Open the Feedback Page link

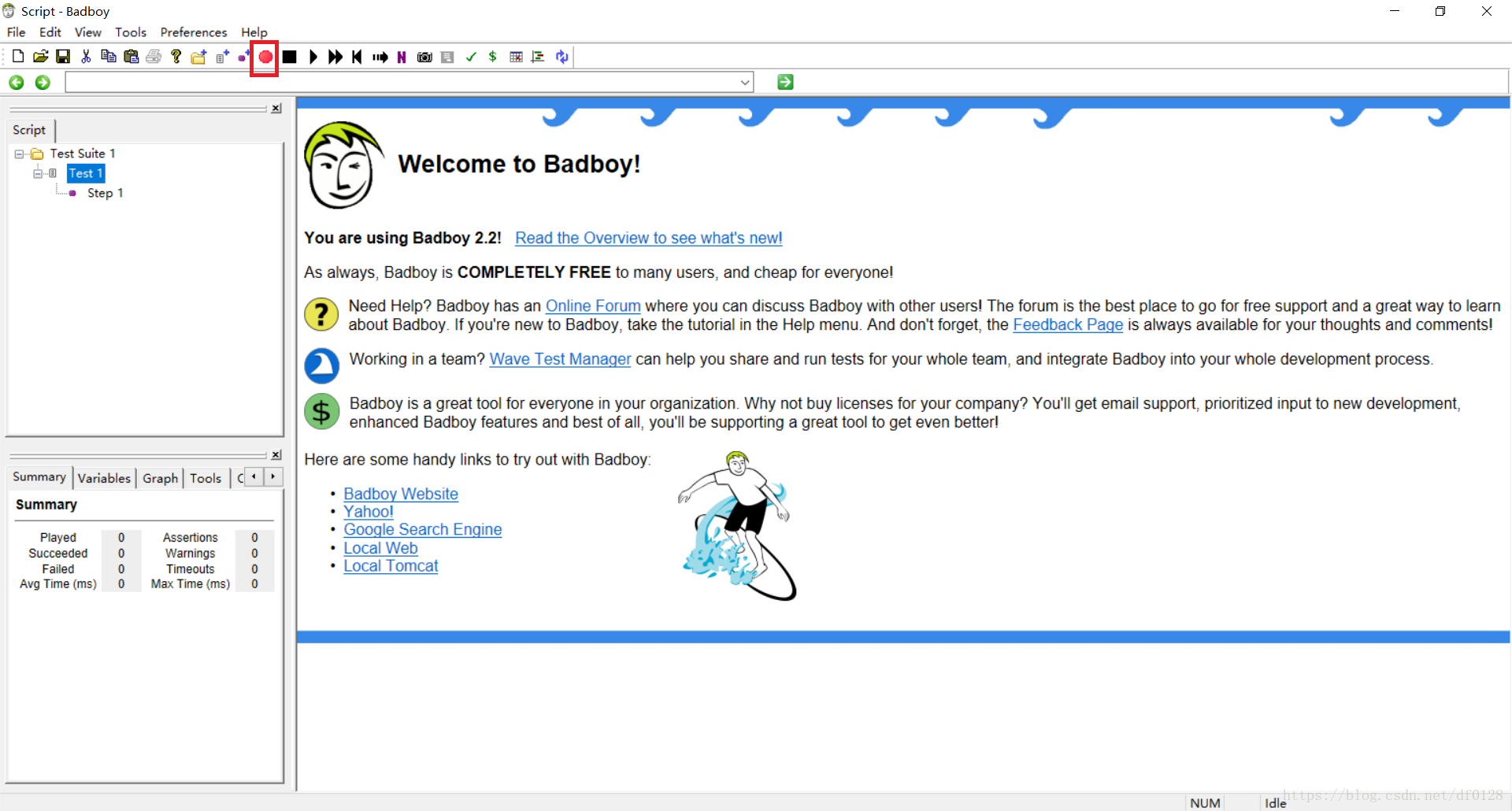[x=1068, y=324]
